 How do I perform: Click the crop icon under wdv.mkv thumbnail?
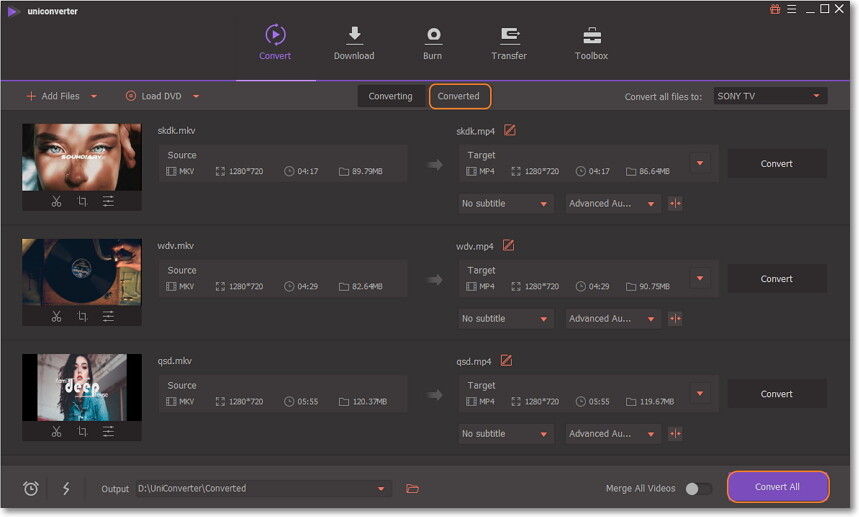(82, 317)
